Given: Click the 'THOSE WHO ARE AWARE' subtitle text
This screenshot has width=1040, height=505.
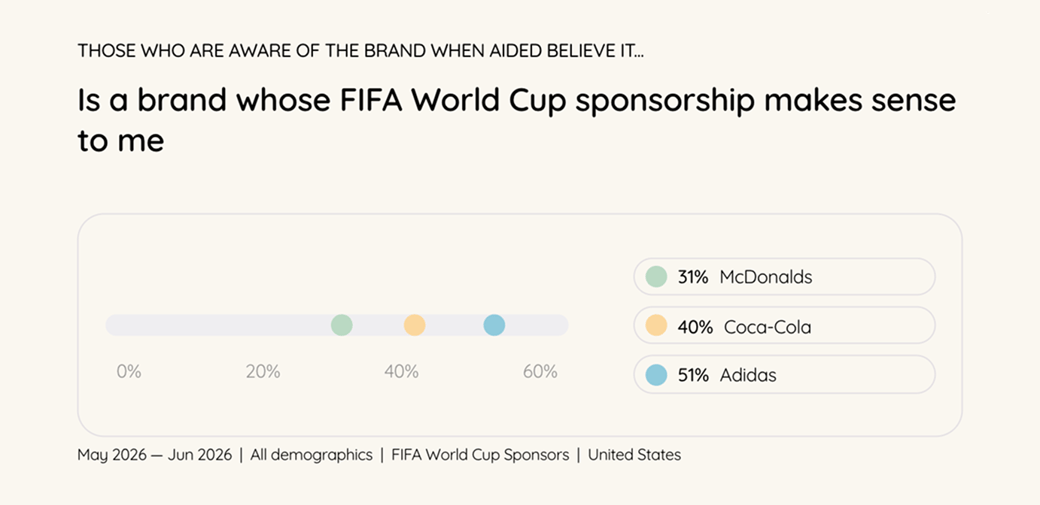Looking at the screenshot, I should [360, 51].
